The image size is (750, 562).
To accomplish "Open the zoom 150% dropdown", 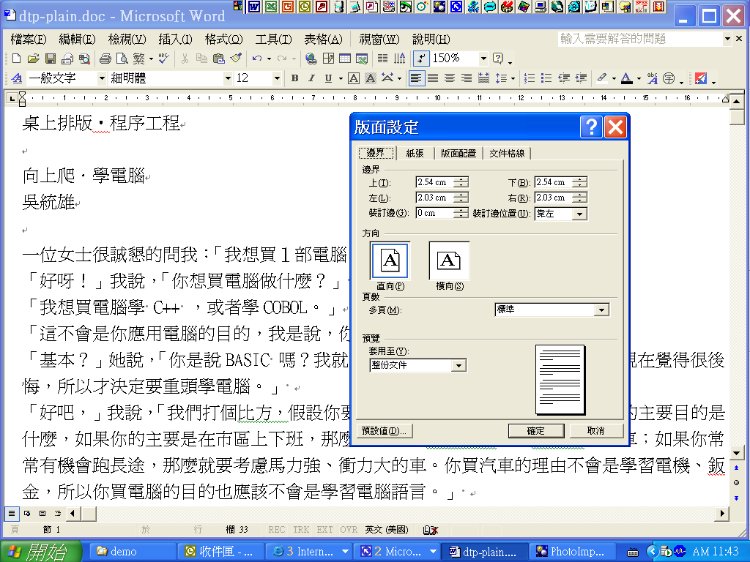I will tap(484, 59).
